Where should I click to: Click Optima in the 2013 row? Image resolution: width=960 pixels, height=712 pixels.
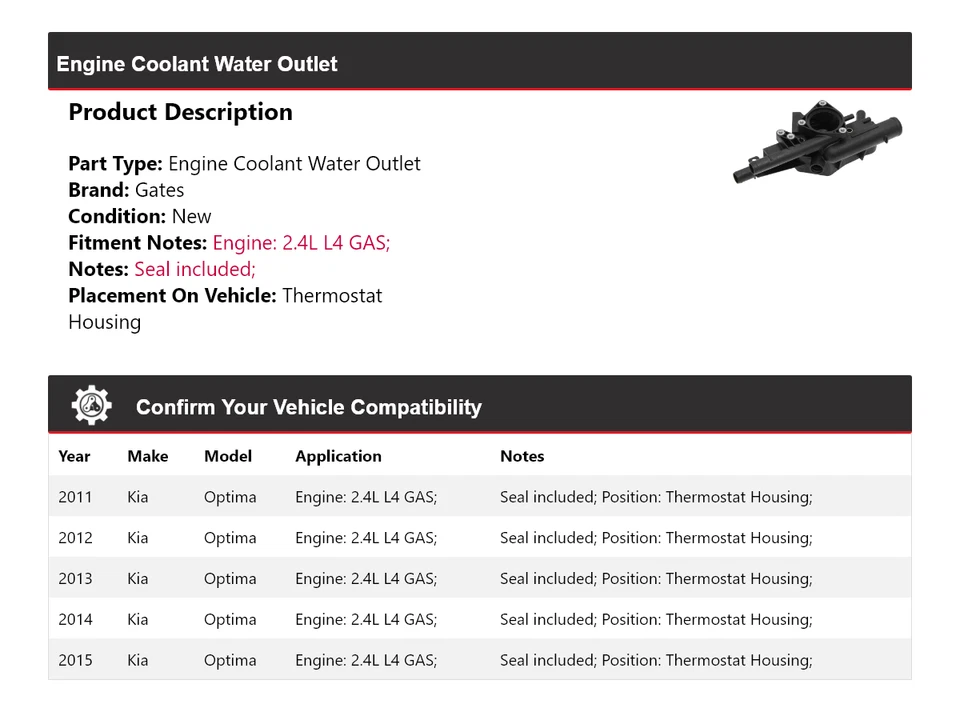[230, 579]
